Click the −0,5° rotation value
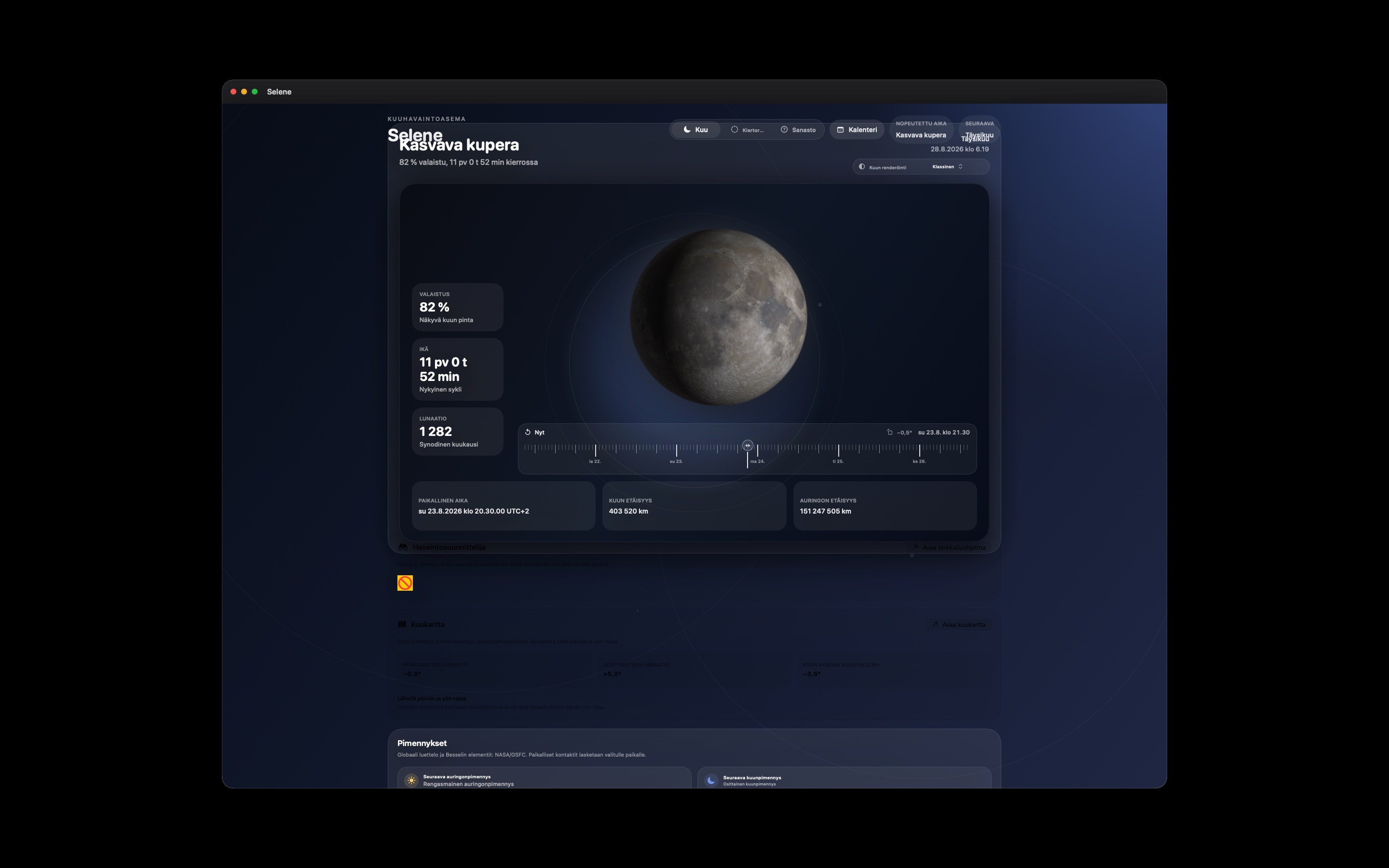The height and width of the screenshot is (868, 1389). pos(904,433)
